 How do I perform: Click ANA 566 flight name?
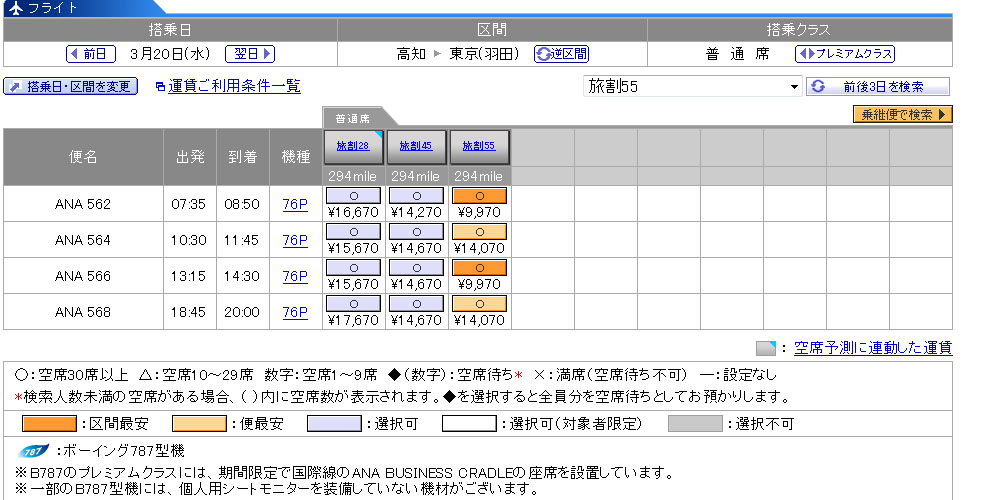click(x=83, y=276)
